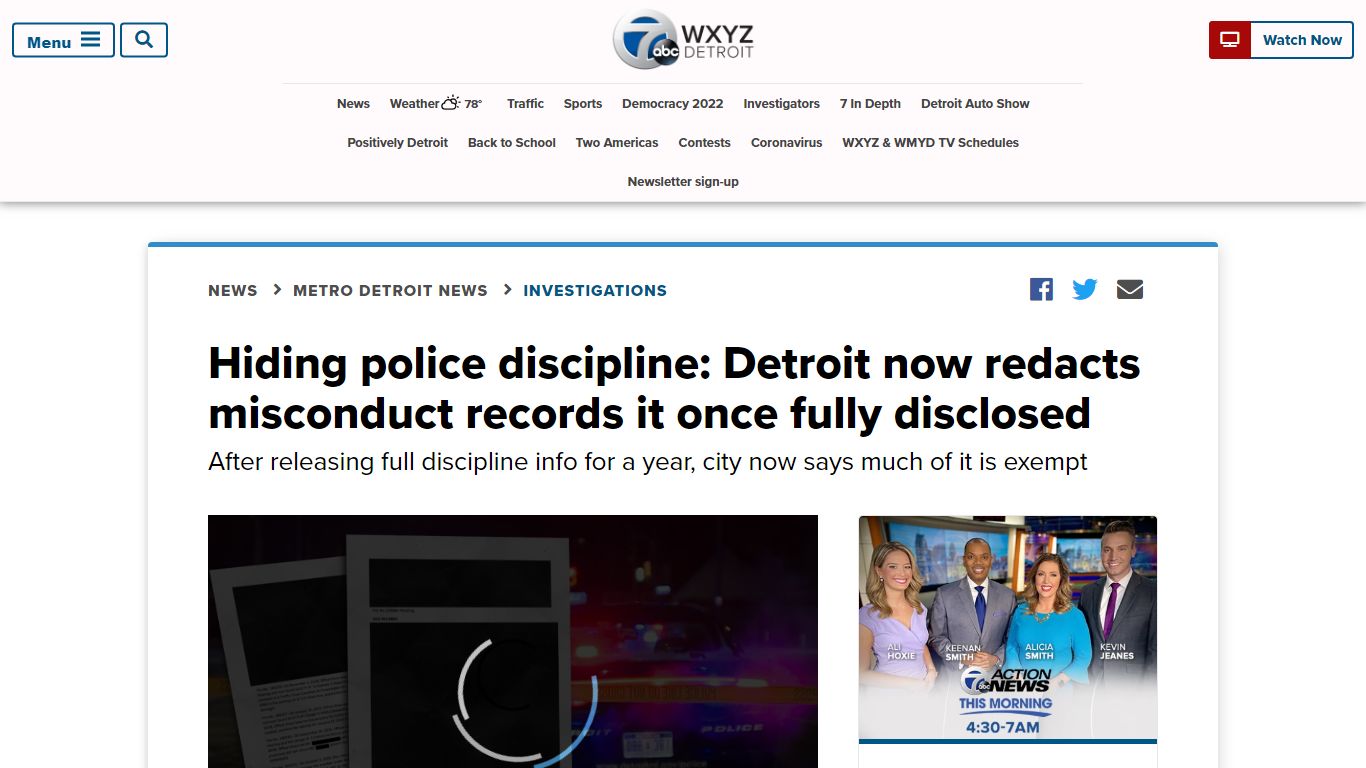Open the search magnifier icon
The width and height of the screenshot is (1366, 768).
pos(144,40)
